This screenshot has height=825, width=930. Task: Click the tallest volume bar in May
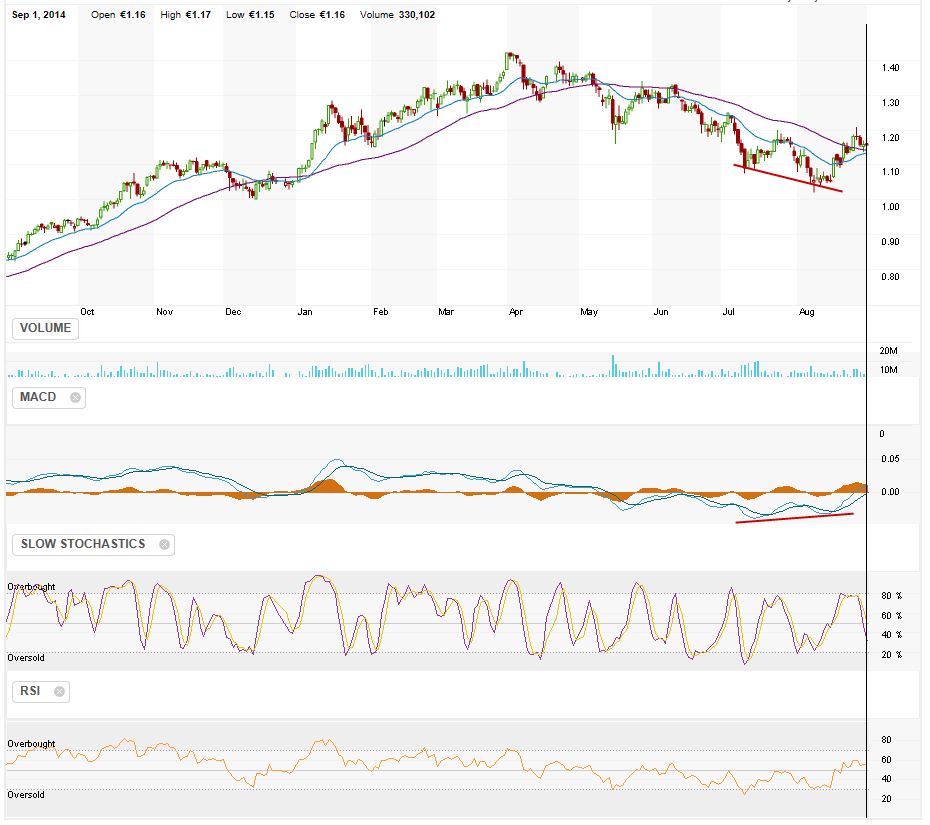(x=613, y=366)
